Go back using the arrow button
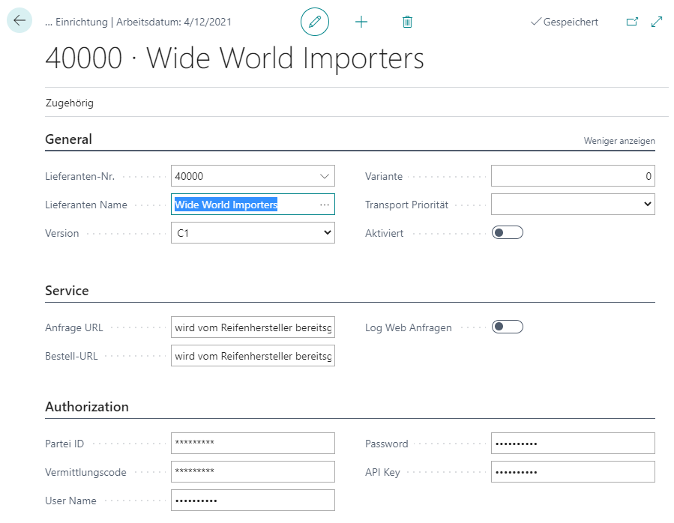674x523 pixels. (19, 20)
